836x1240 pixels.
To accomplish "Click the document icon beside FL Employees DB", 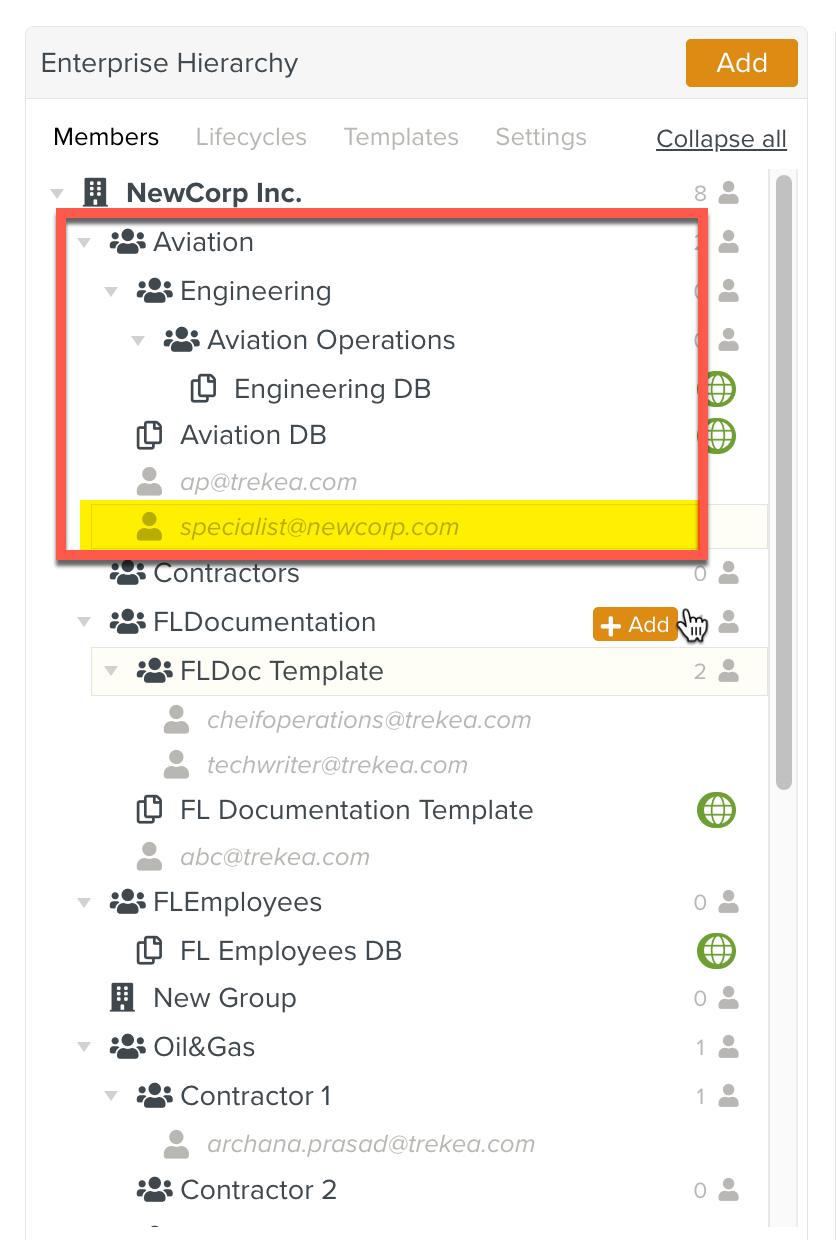I will [x=149, y=951].
